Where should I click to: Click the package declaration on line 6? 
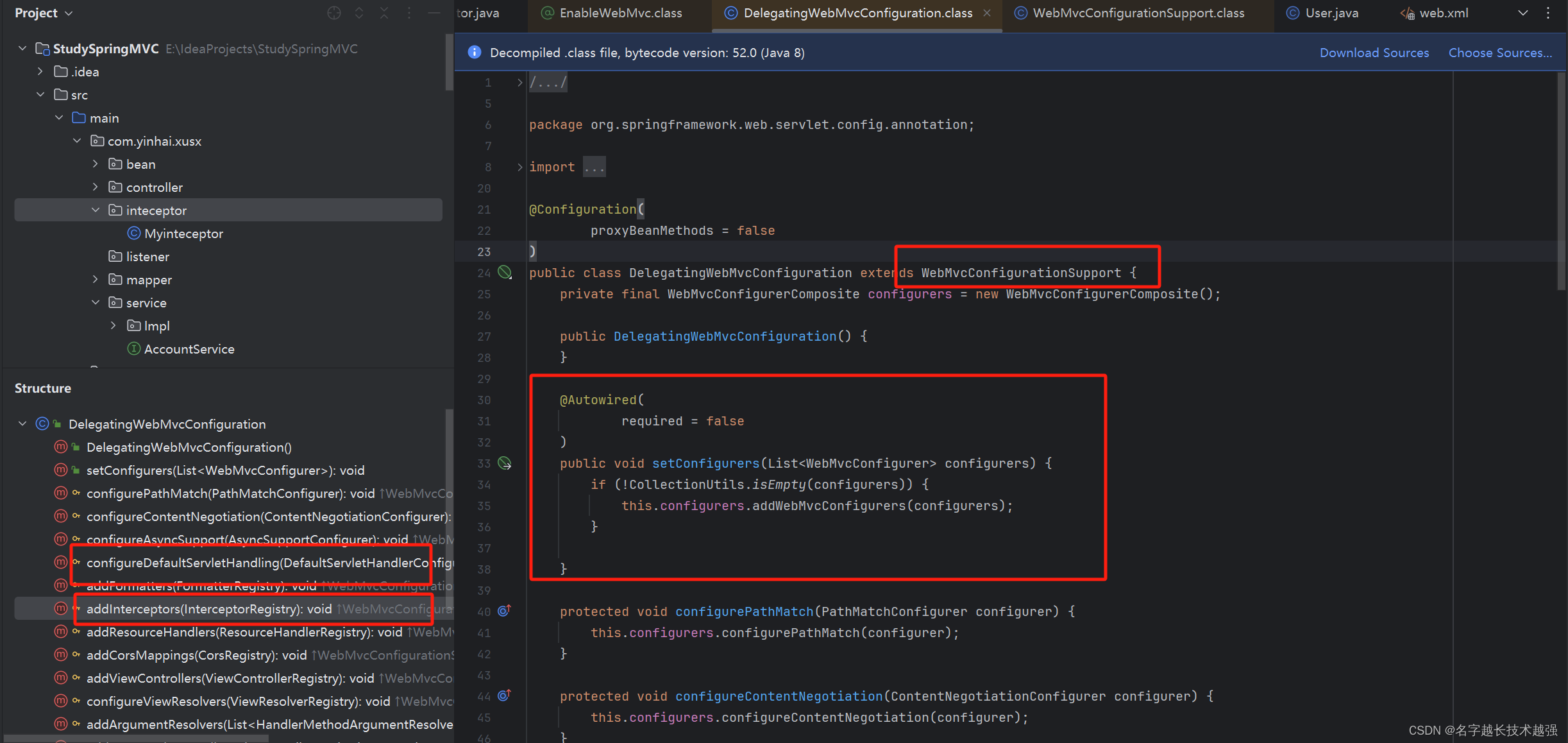click(752, 124)
